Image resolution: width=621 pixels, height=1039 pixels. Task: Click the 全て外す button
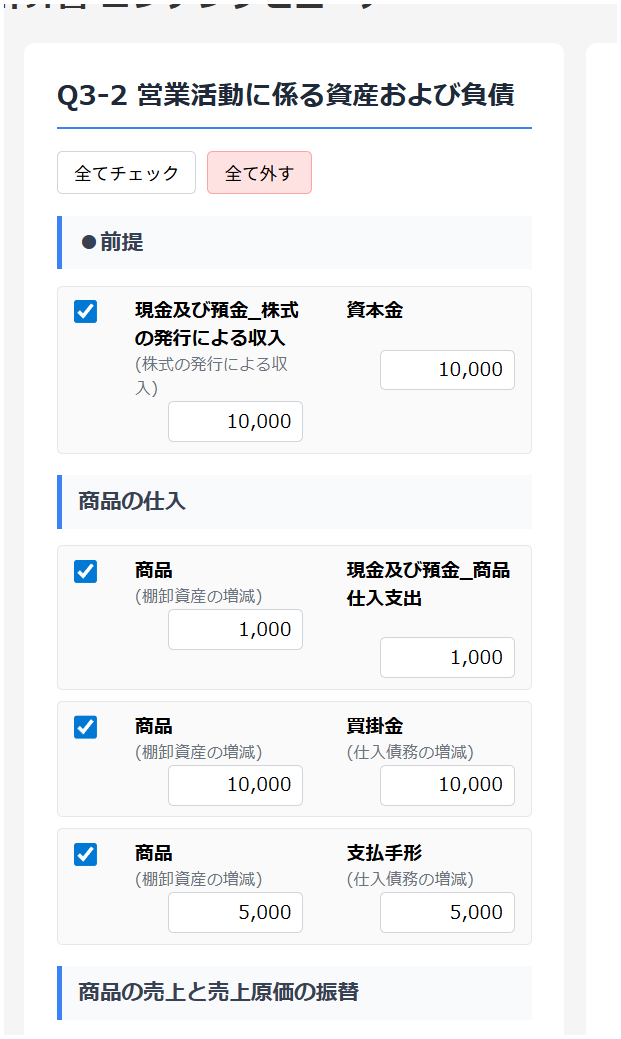click(x=259, y=172)
